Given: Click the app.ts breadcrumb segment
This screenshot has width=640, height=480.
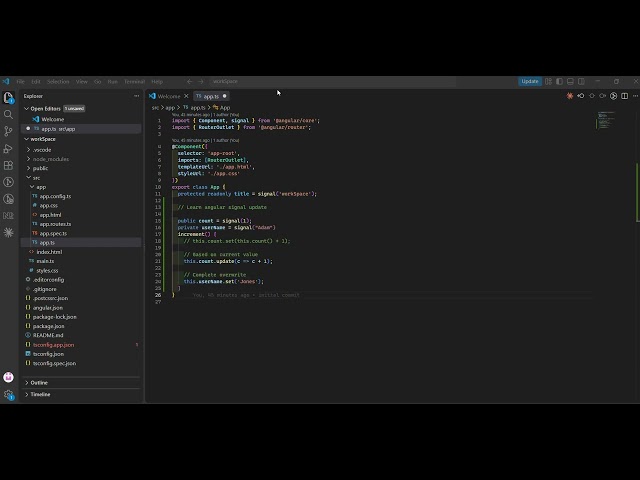Looking at the screenshot, I should point(194,108).
